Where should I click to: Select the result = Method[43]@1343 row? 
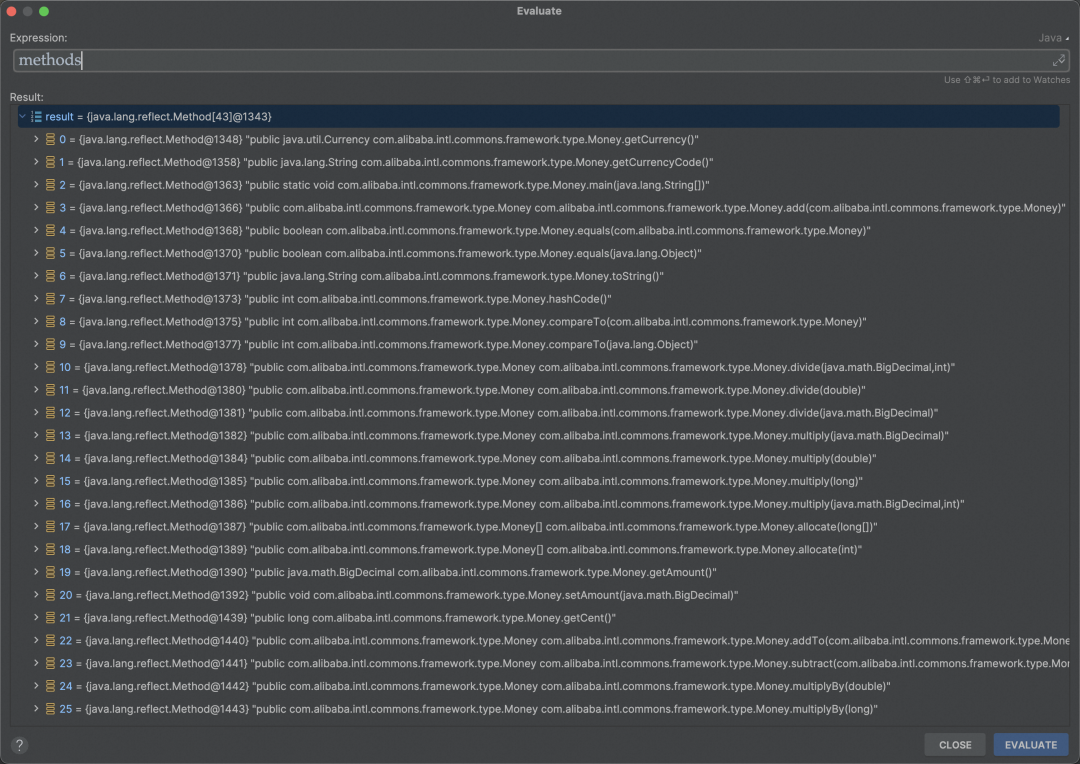point(539,116)
